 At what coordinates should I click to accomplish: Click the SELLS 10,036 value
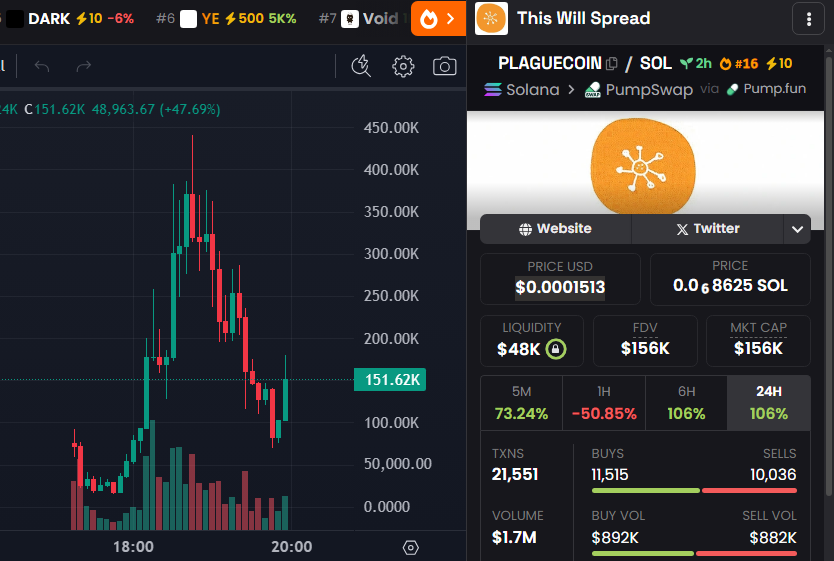pyautogui.click(x=773, y=474)
